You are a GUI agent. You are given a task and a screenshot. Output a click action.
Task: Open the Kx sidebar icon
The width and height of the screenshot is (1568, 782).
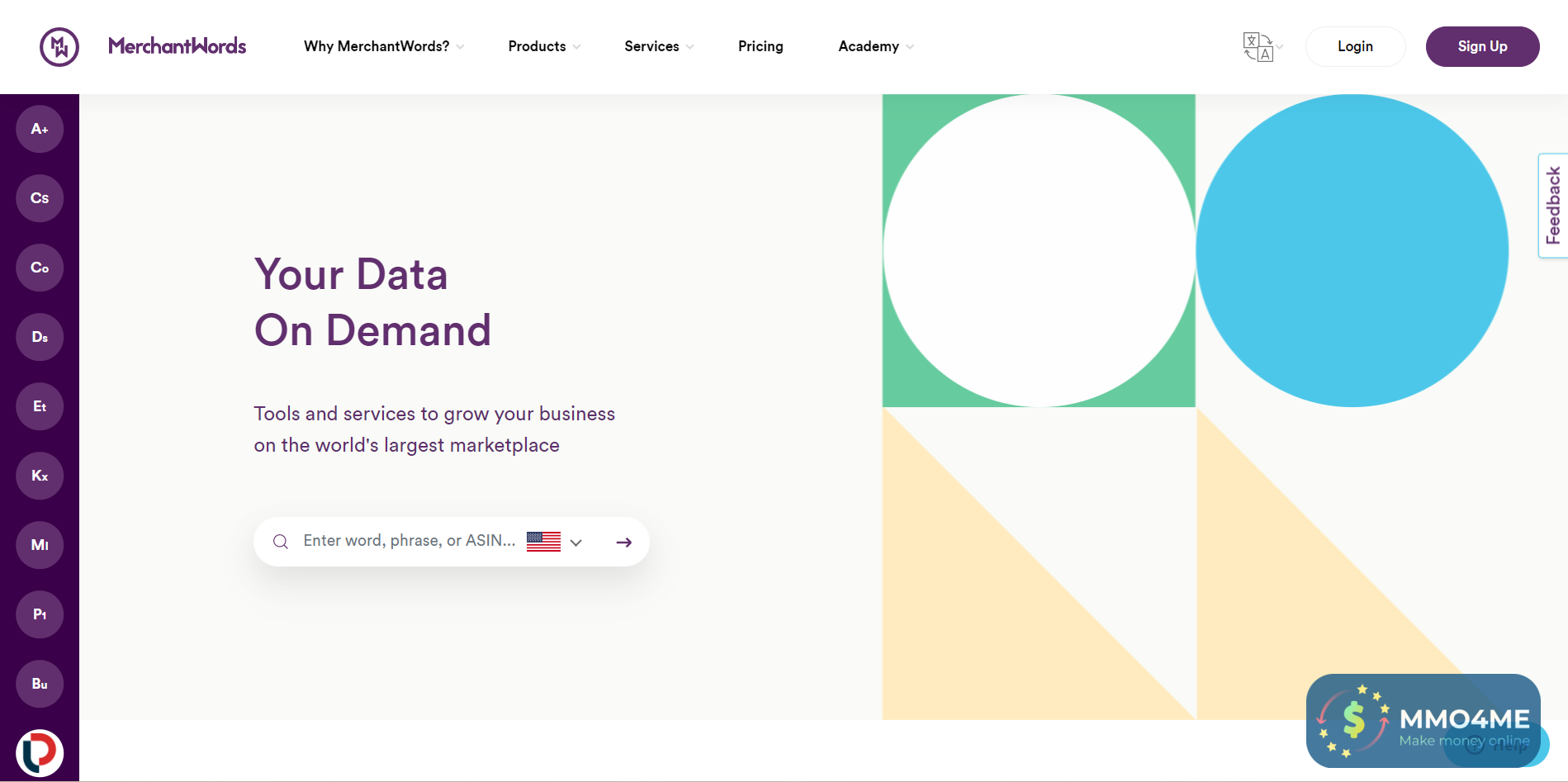tap(40, 476)
